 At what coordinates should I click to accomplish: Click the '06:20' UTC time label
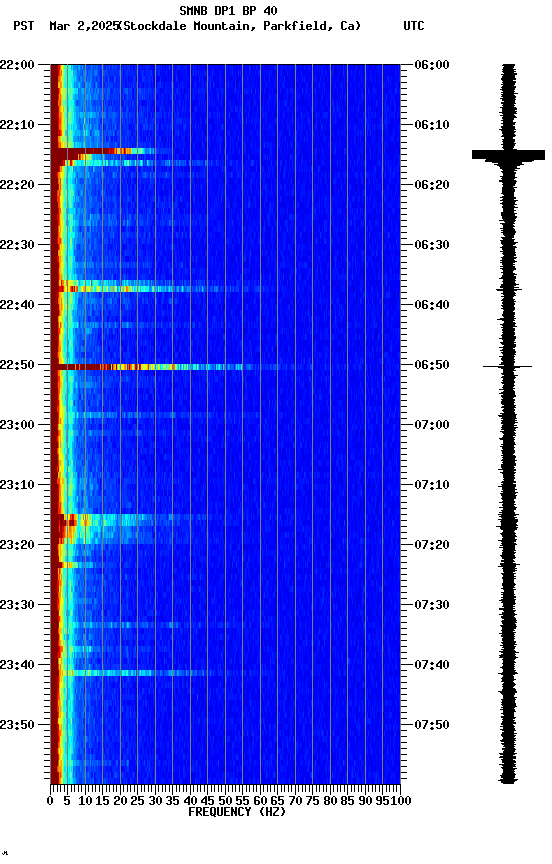(432, 185)
